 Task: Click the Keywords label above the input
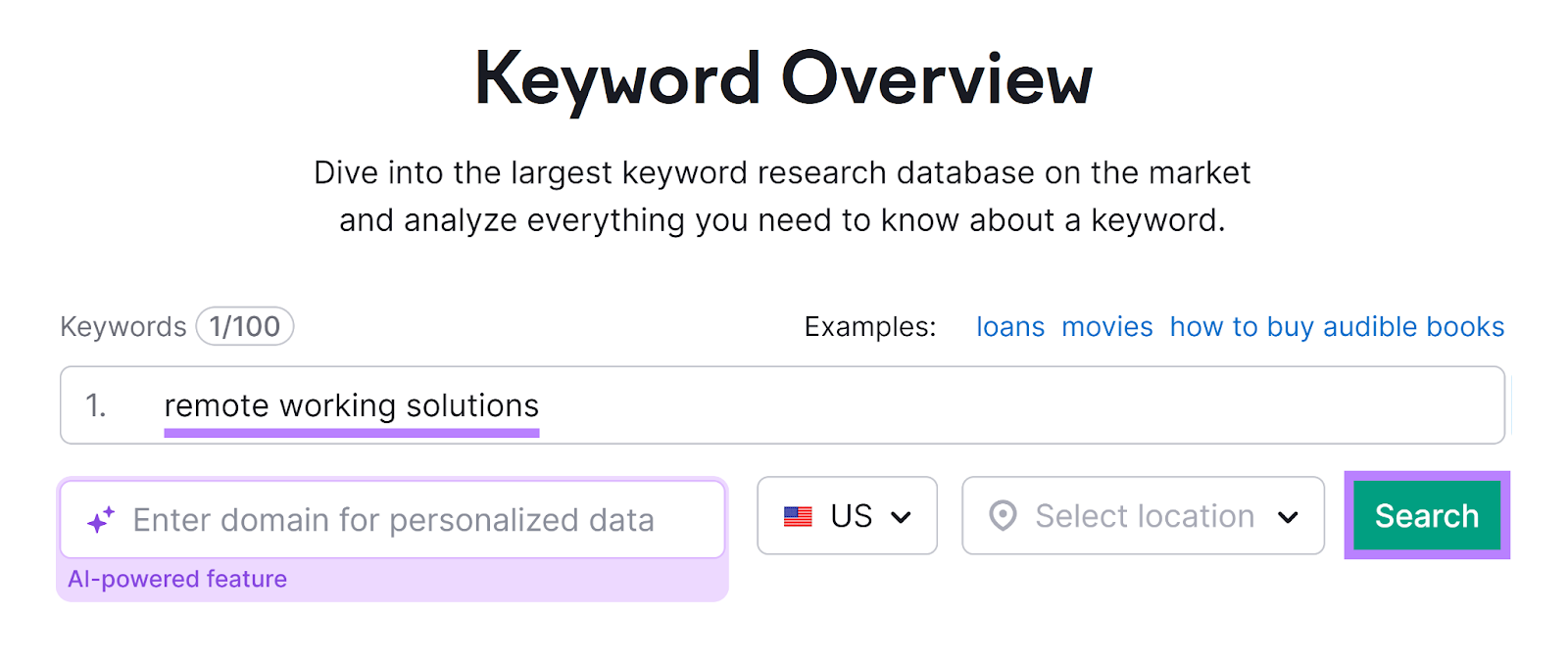pyautogui.click(x=123, y=326)
